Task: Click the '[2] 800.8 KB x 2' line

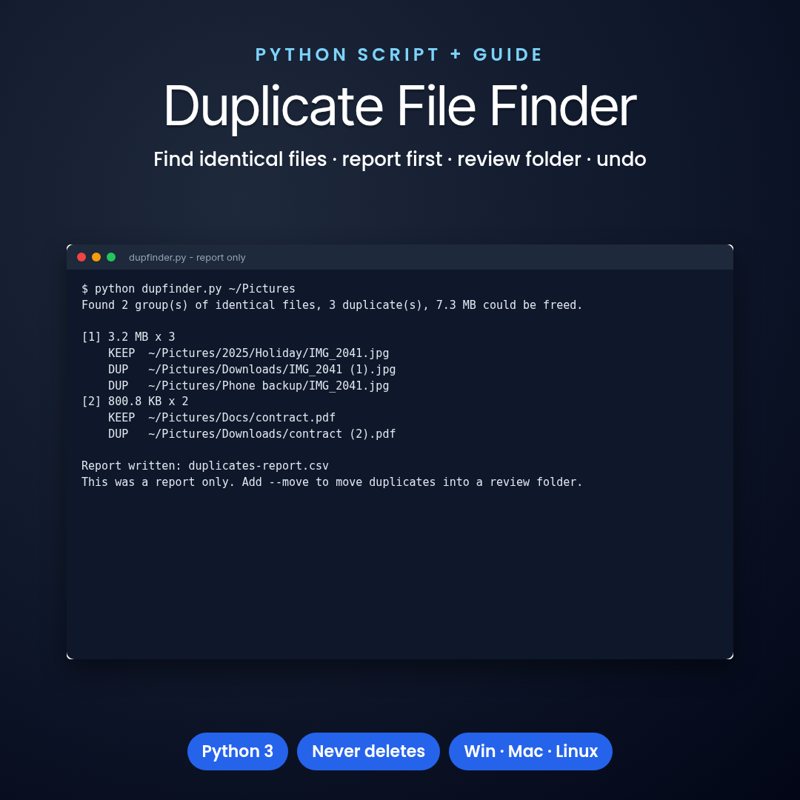Action: (x=135, y=401)
